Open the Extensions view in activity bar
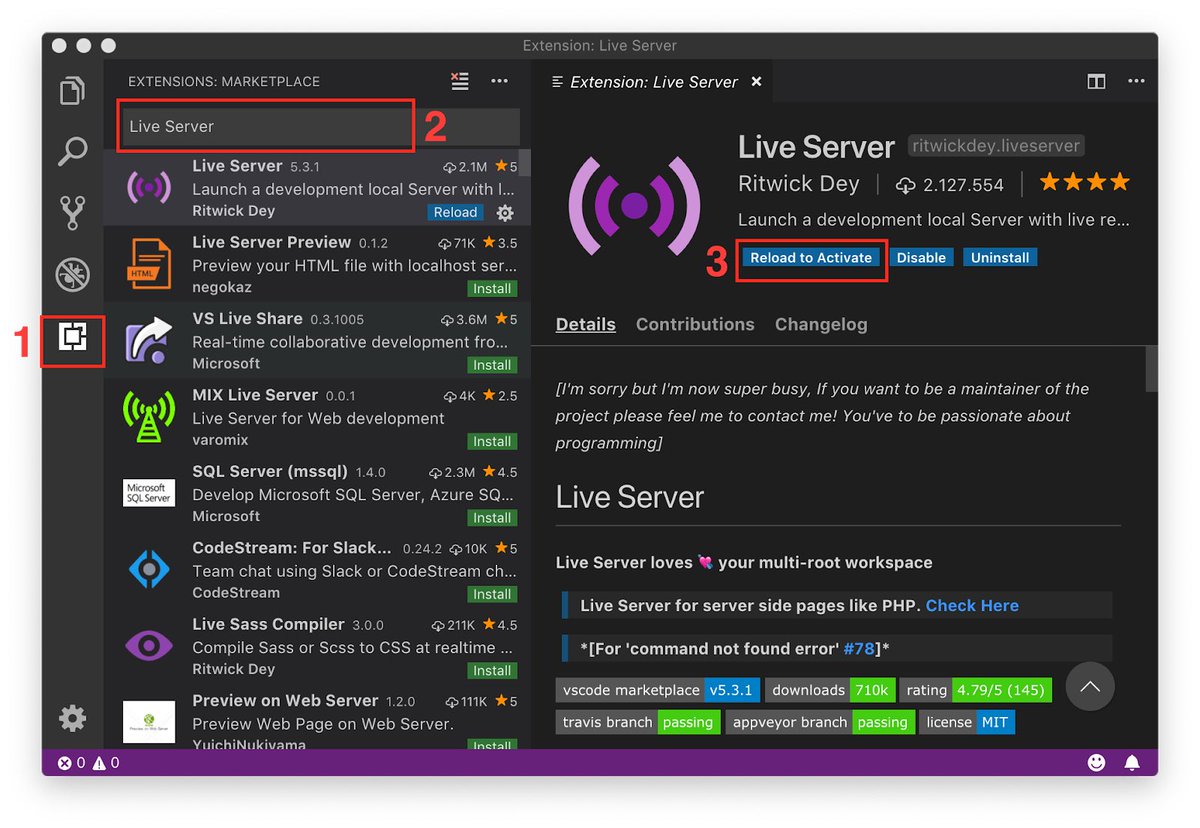1200x828 pixels. pos(72,338)
